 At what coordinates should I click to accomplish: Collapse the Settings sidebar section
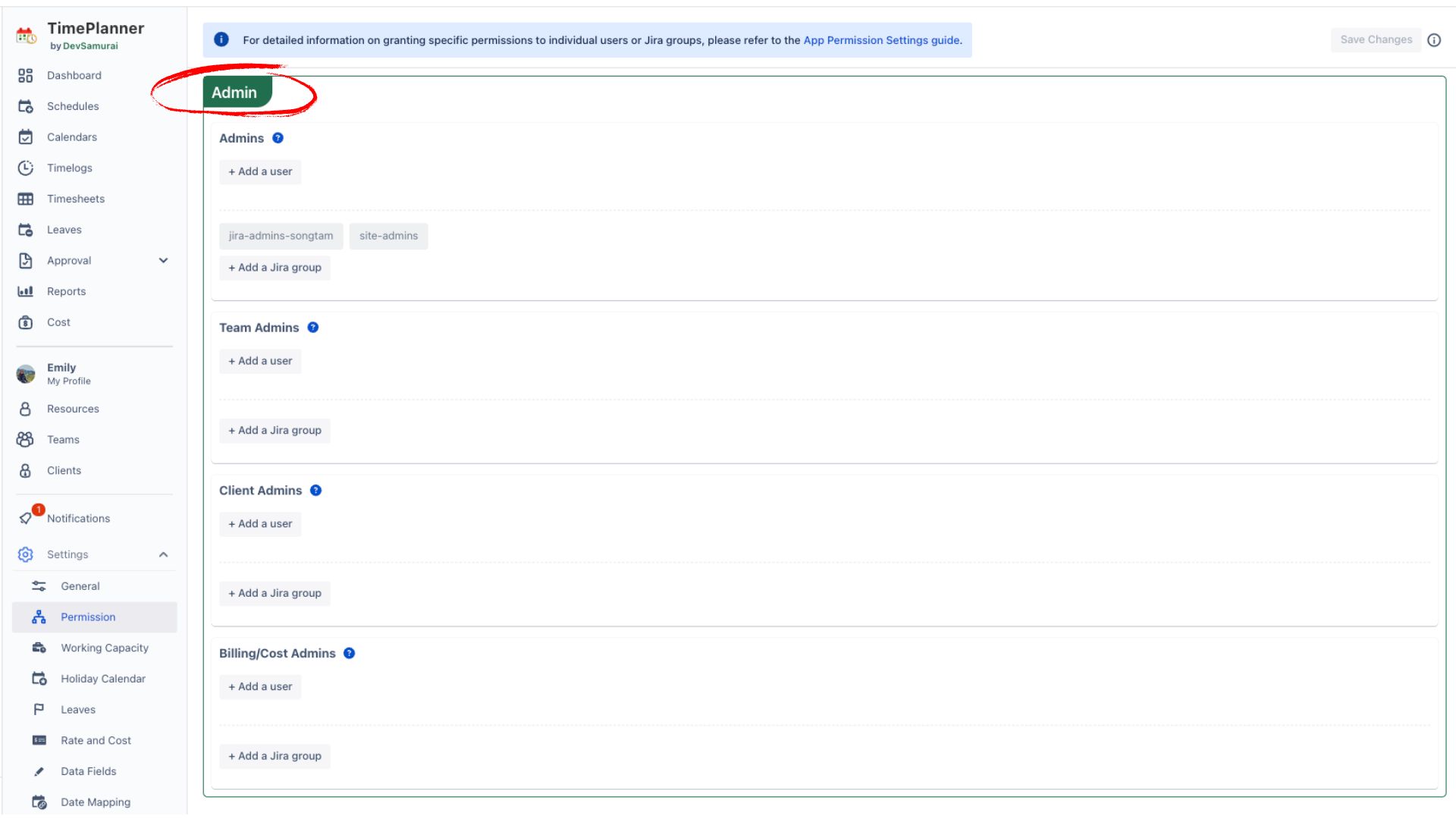(x=163, y=554)
